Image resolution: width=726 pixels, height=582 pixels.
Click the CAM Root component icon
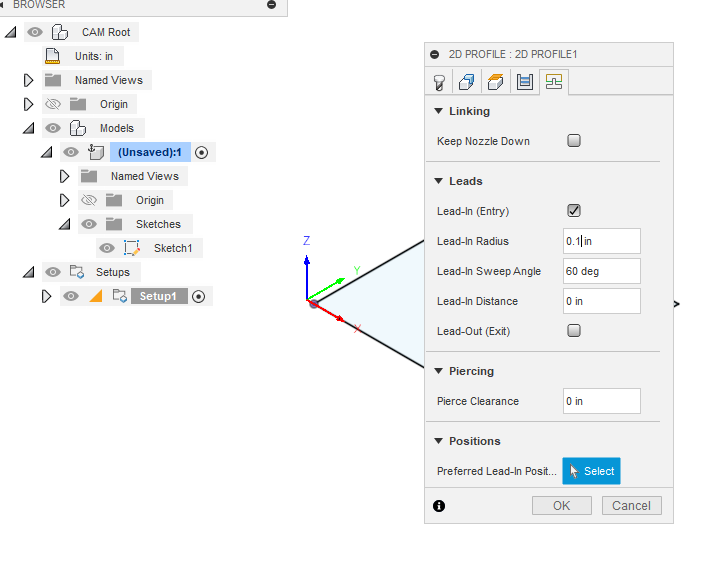[x=60, y=32]
